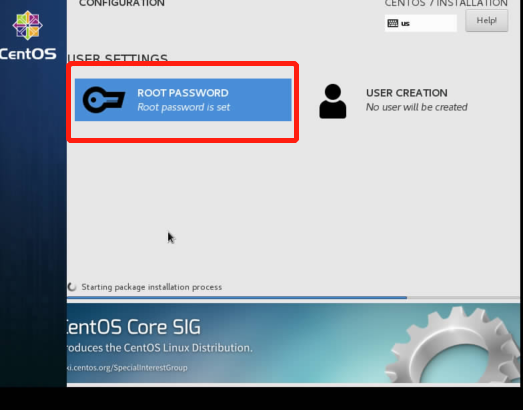The height and width of the screenshot is (410, 523).
Task: Click the 'Root password is set' text
Action: coord(183,107)
